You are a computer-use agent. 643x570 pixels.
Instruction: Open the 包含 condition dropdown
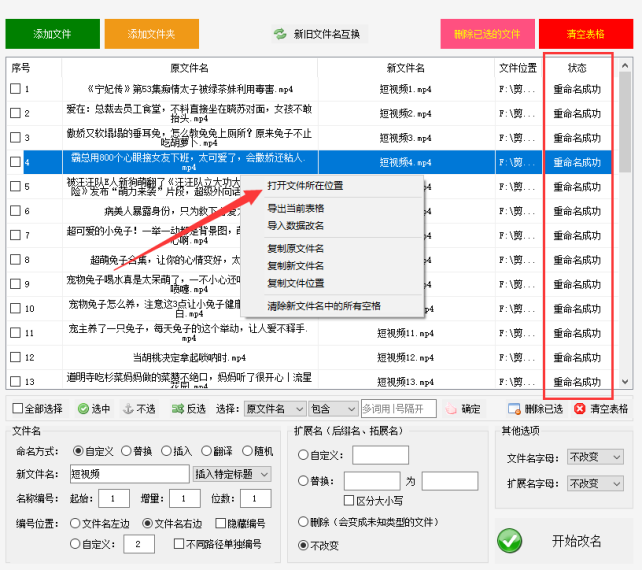coord(333,409)
